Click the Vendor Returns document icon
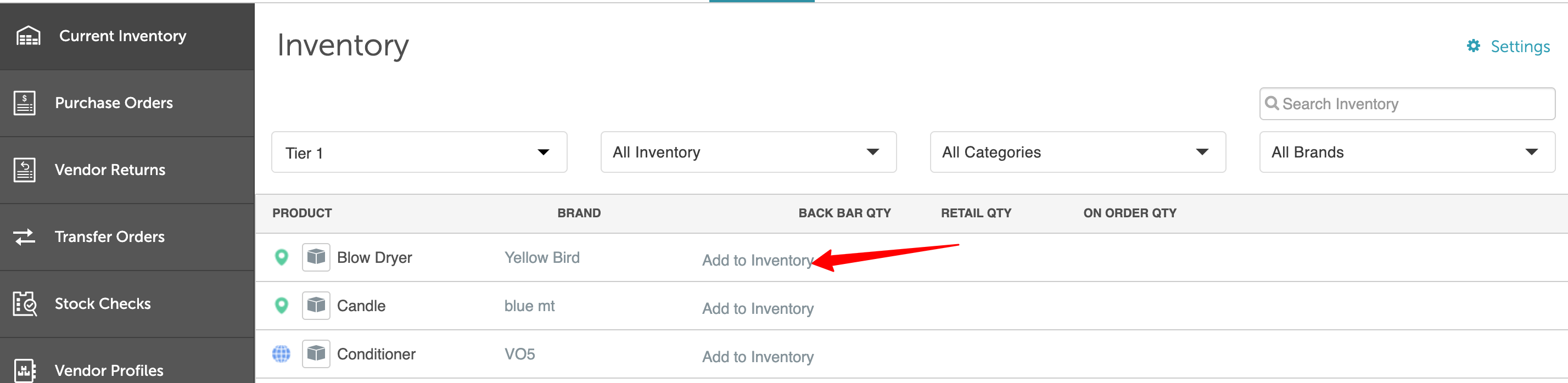 pos(24,170)
